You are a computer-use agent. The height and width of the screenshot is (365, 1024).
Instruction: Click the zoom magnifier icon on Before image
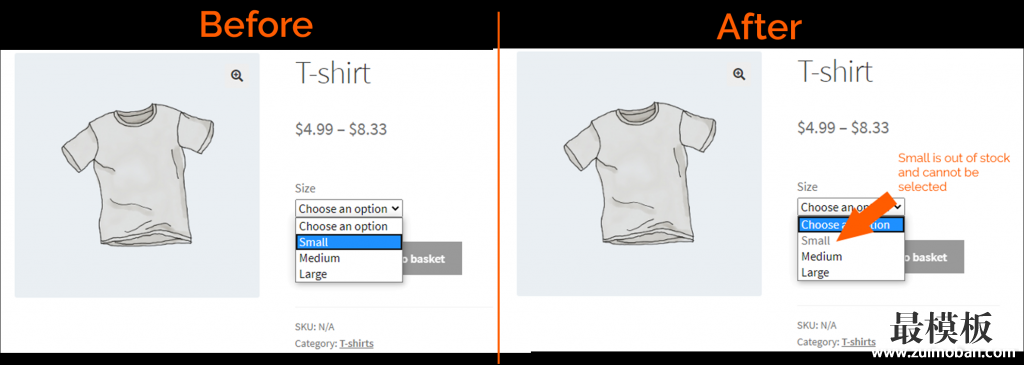[x=237, y=76]
